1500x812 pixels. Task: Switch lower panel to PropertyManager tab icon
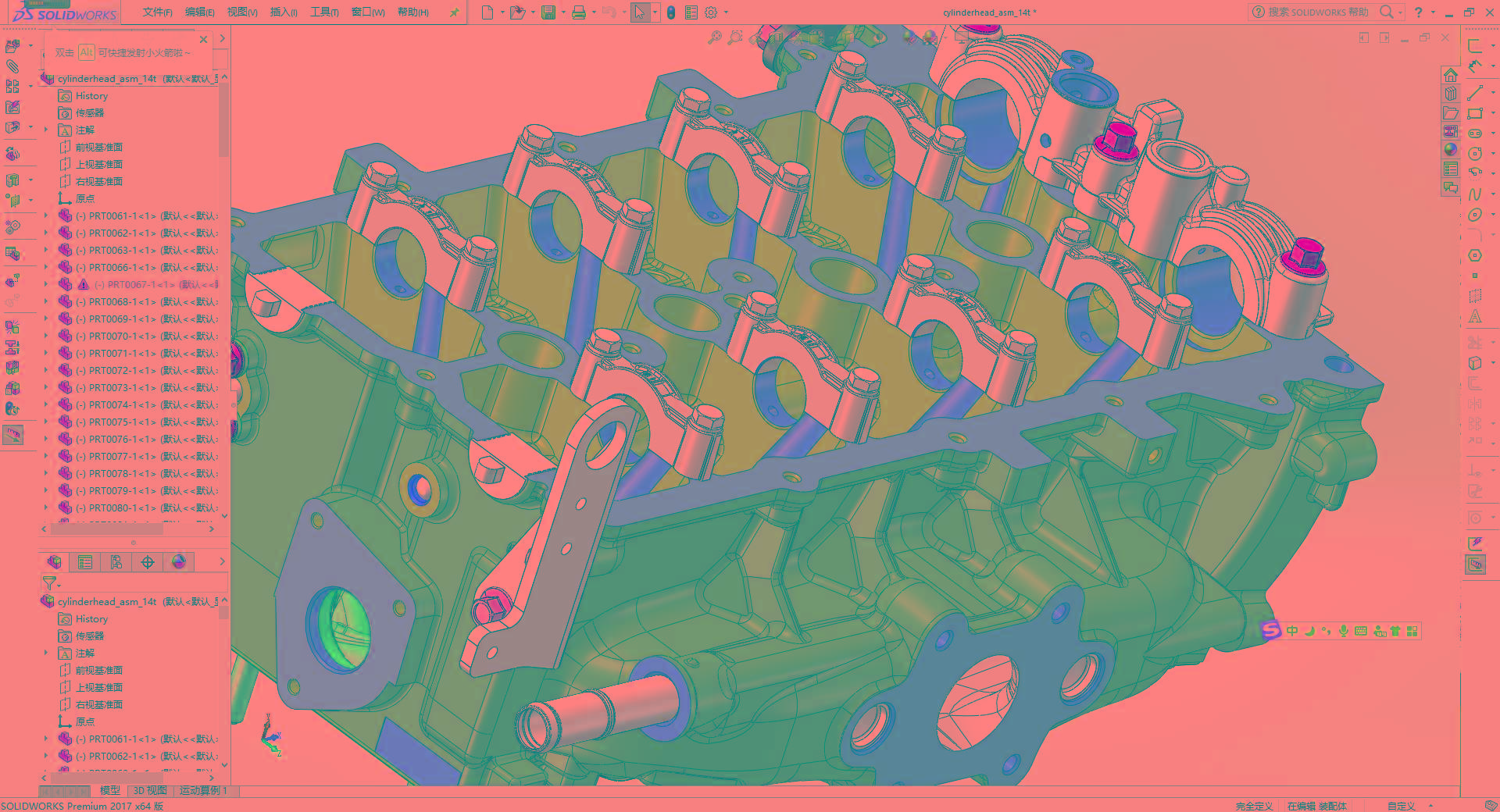point(85,562)
